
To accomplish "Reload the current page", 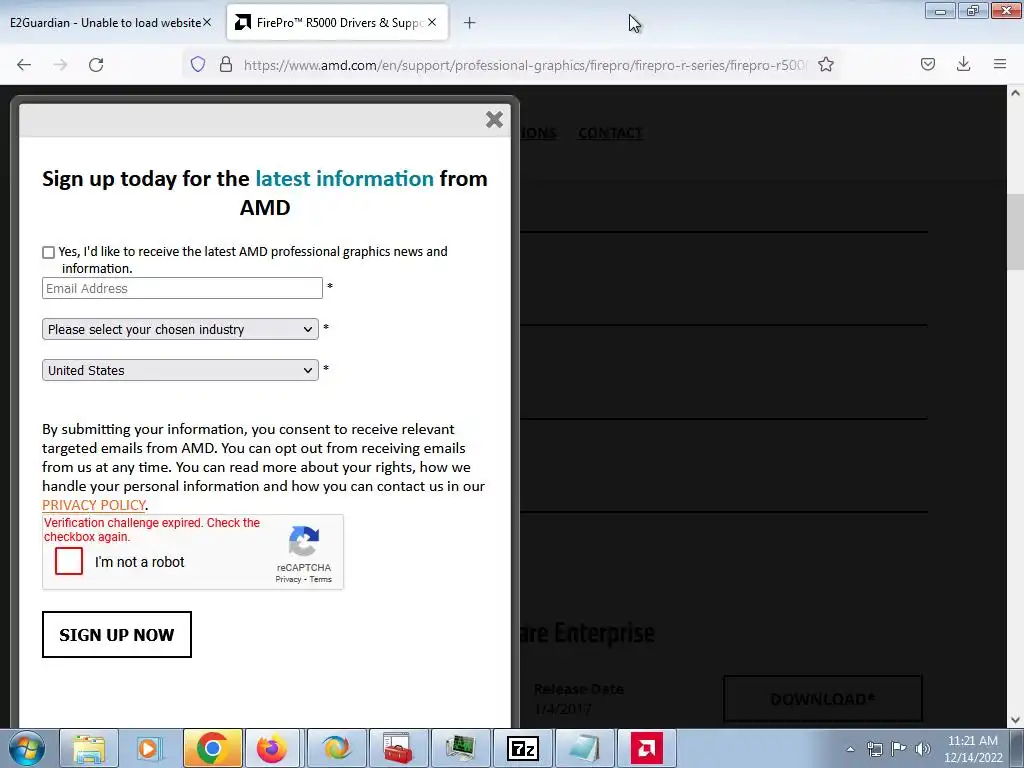I will 96,65.
